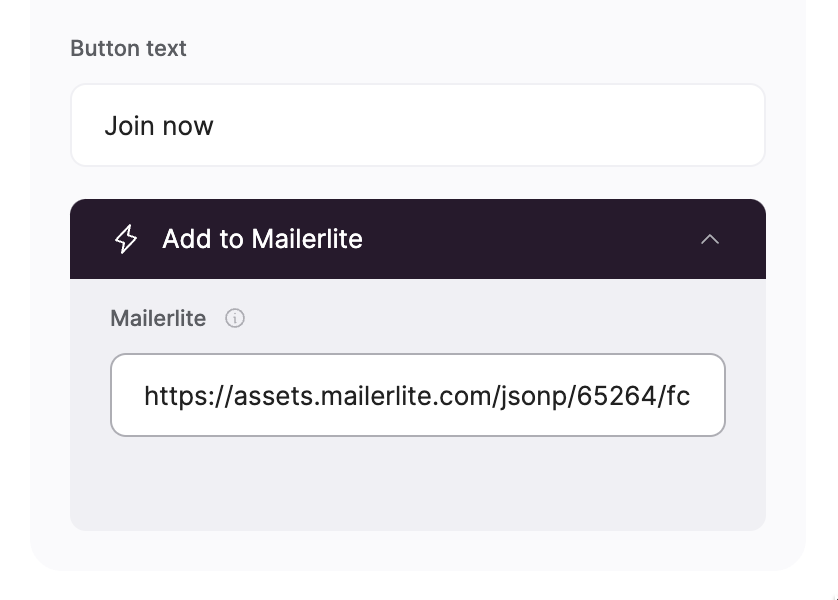
Task: Select the Mailerlite URL input field
Action: coord(417,394)
